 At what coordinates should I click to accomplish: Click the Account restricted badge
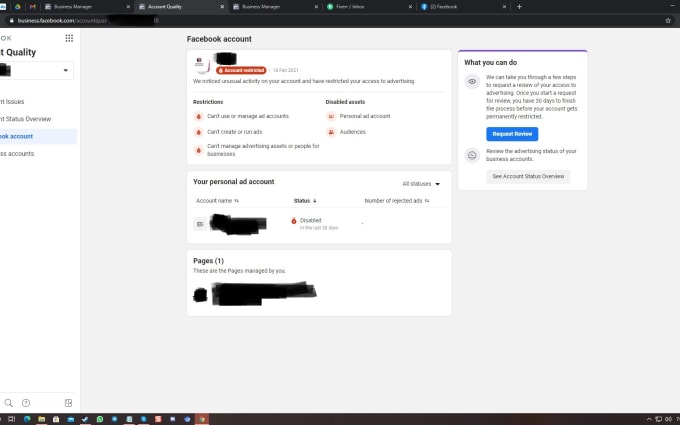pos(241,70)
